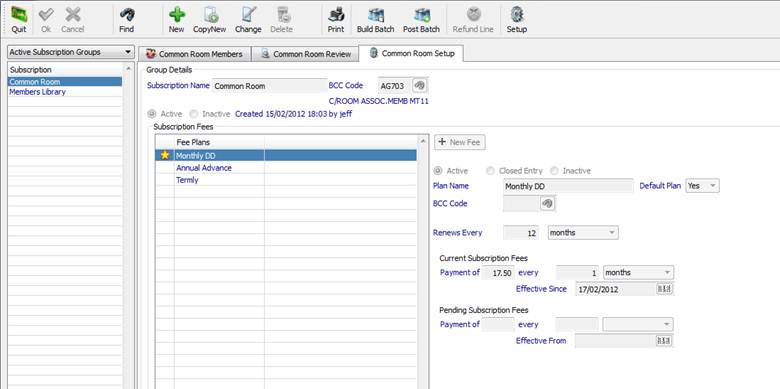
Task: Click the pending Payment of field
Action: [498, 324]
